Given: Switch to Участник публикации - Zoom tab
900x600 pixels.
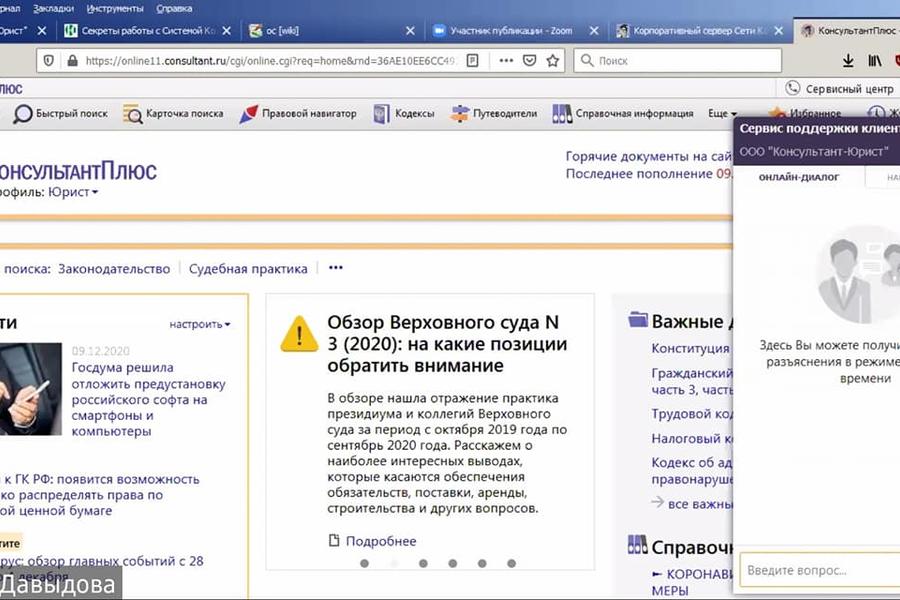Looking at the screenshot, I should (511, 30).
